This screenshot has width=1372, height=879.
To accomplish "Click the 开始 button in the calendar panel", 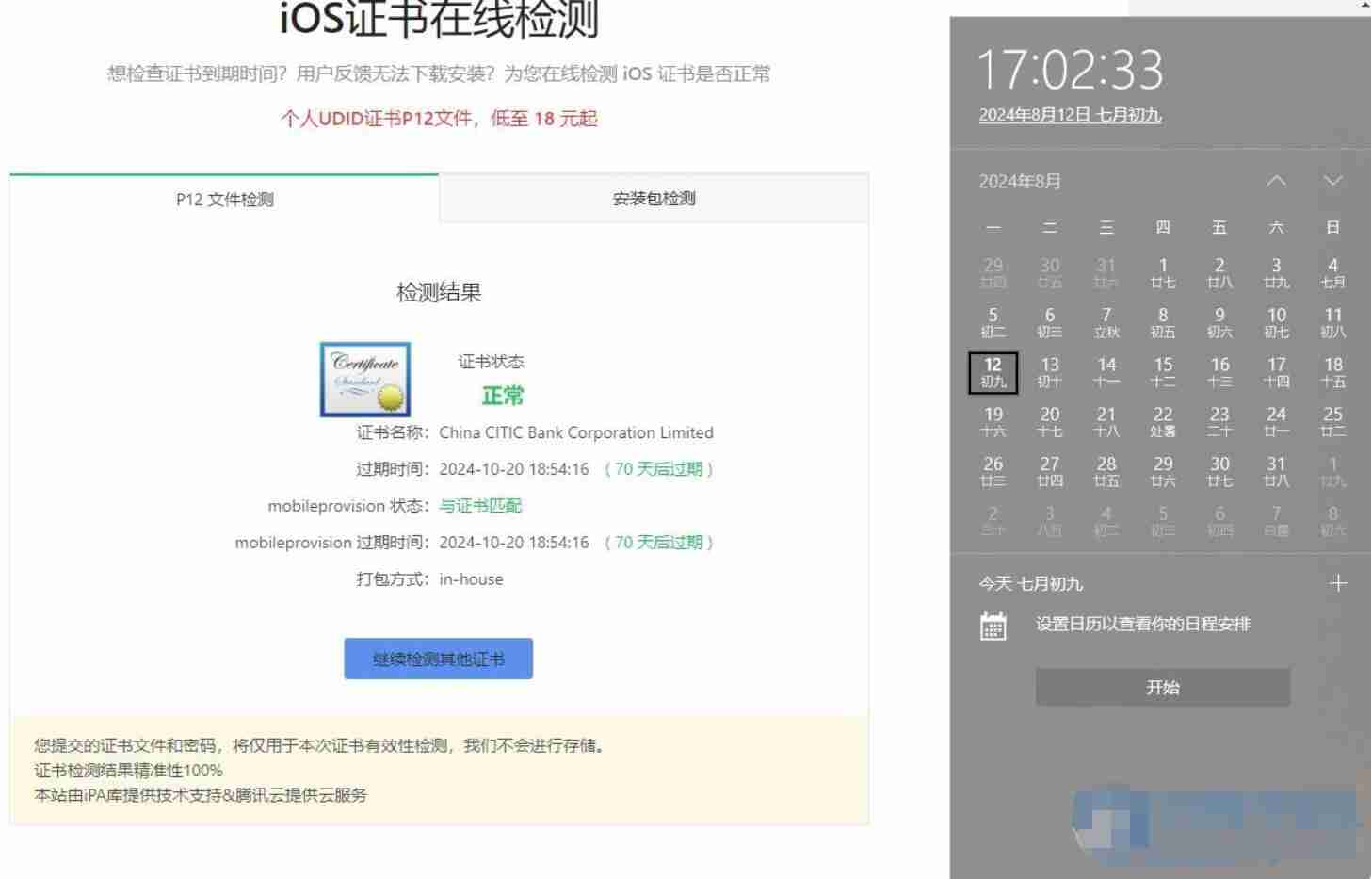I will (1163, 687).
